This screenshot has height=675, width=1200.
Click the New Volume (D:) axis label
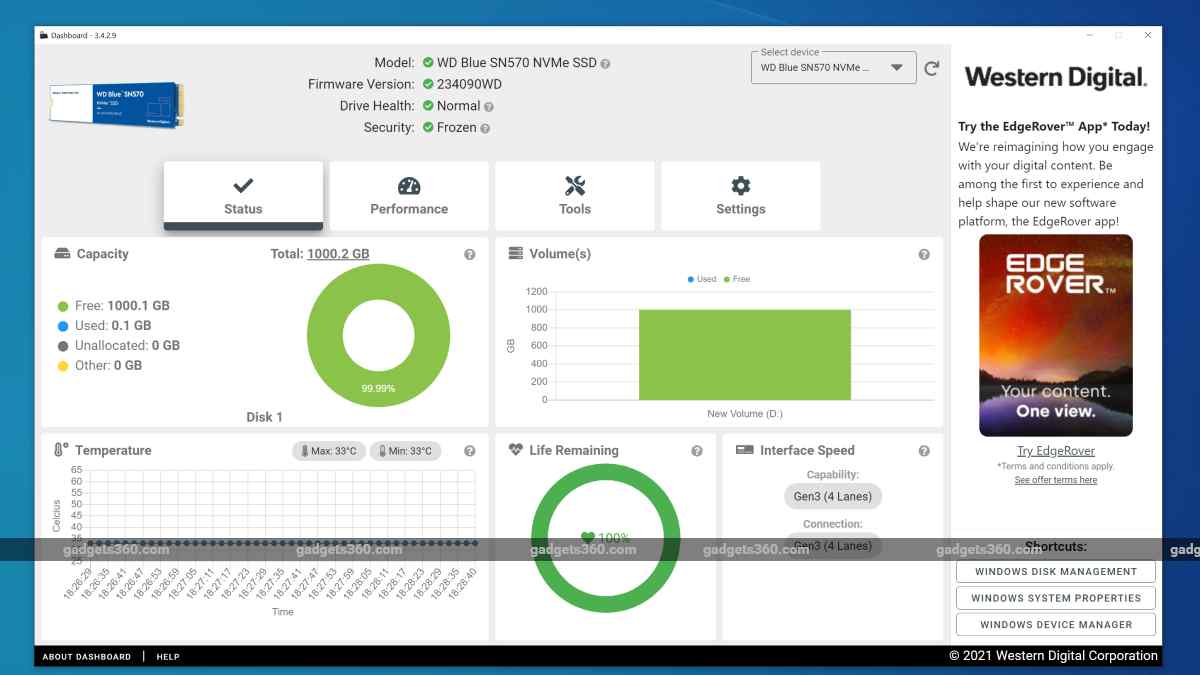click(x=744, y=414)
